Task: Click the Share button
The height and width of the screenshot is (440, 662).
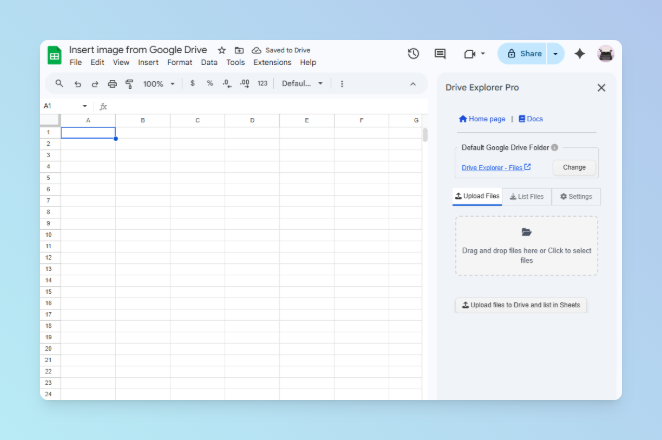Action: pyautogui.click(x=523, y=54)
